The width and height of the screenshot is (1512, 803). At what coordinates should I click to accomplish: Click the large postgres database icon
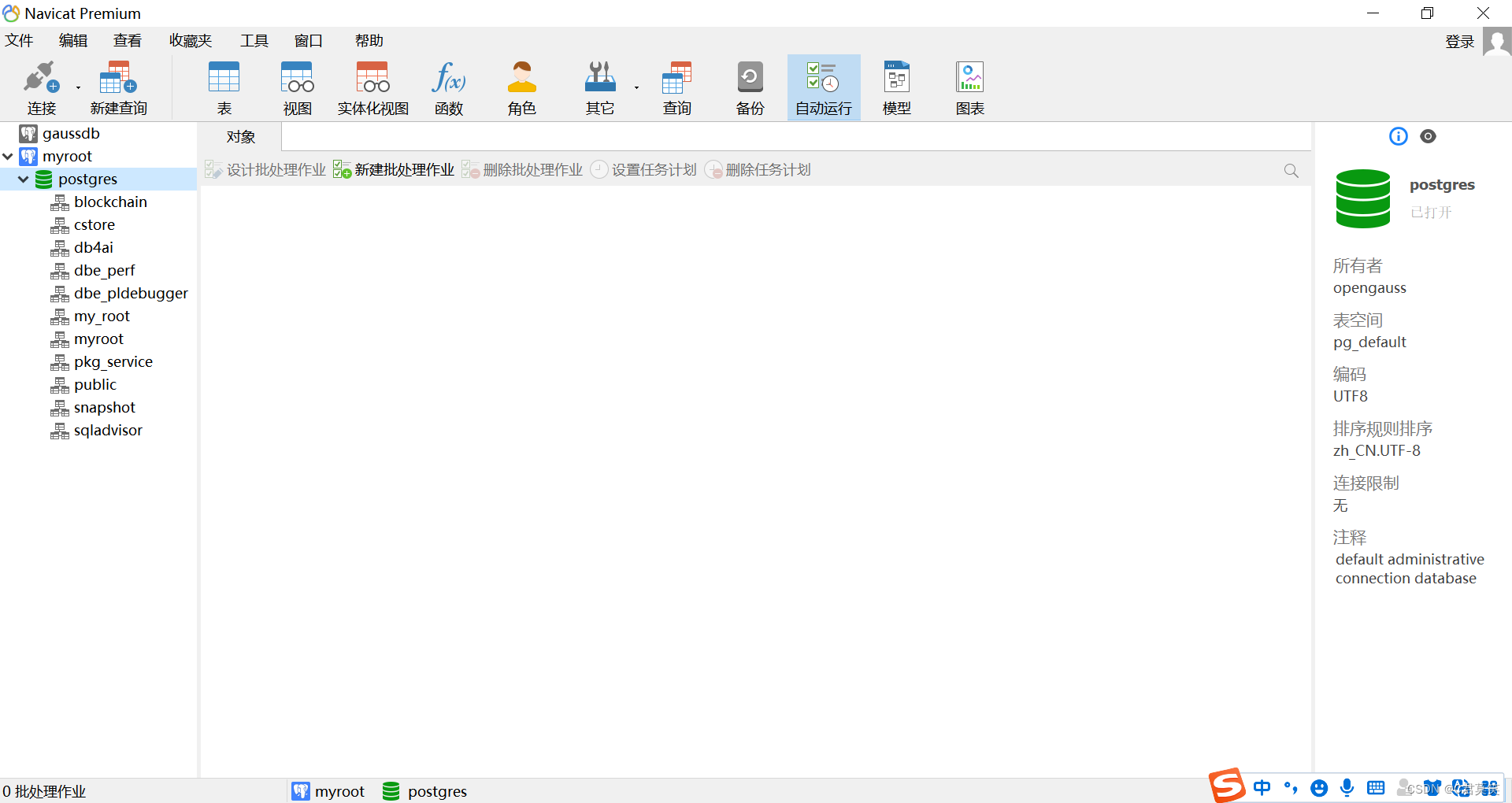1363,198
